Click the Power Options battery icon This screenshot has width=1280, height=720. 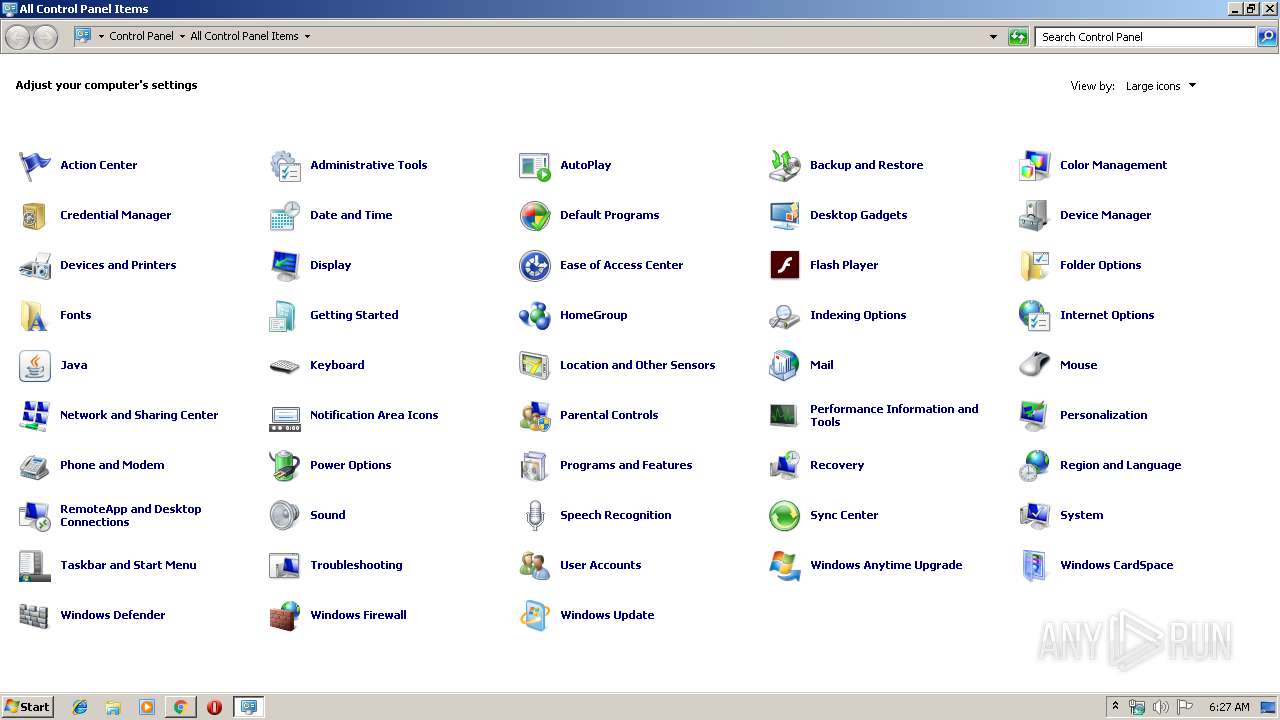coord(285,465)
